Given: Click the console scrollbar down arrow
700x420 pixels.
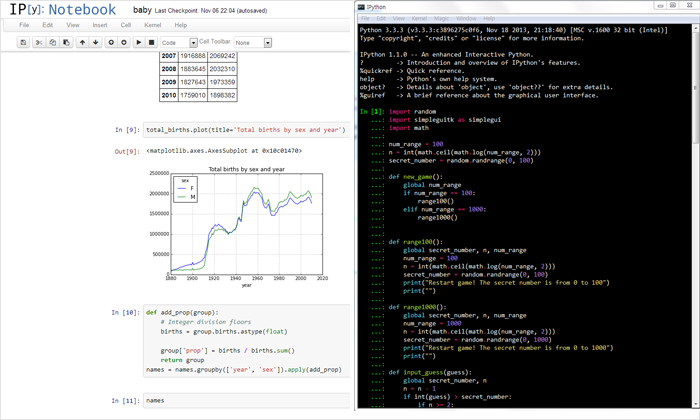Looking at the screenshot, I should (x=696, y=404).
